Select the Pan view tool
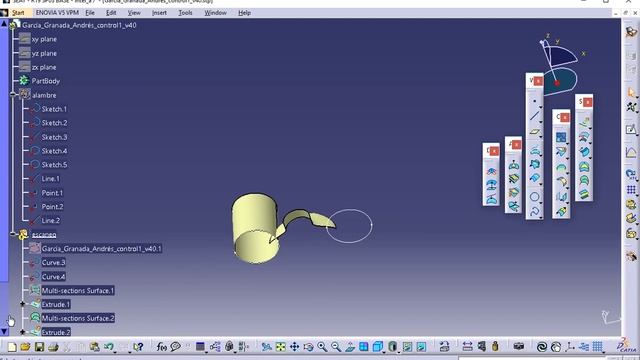 point(294,347)
